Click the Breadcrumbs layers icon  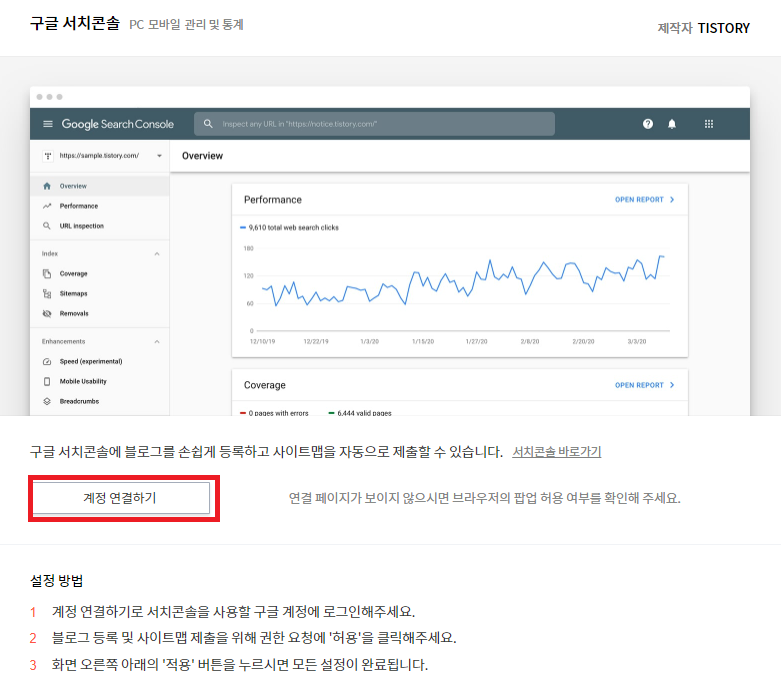point(47,401)
